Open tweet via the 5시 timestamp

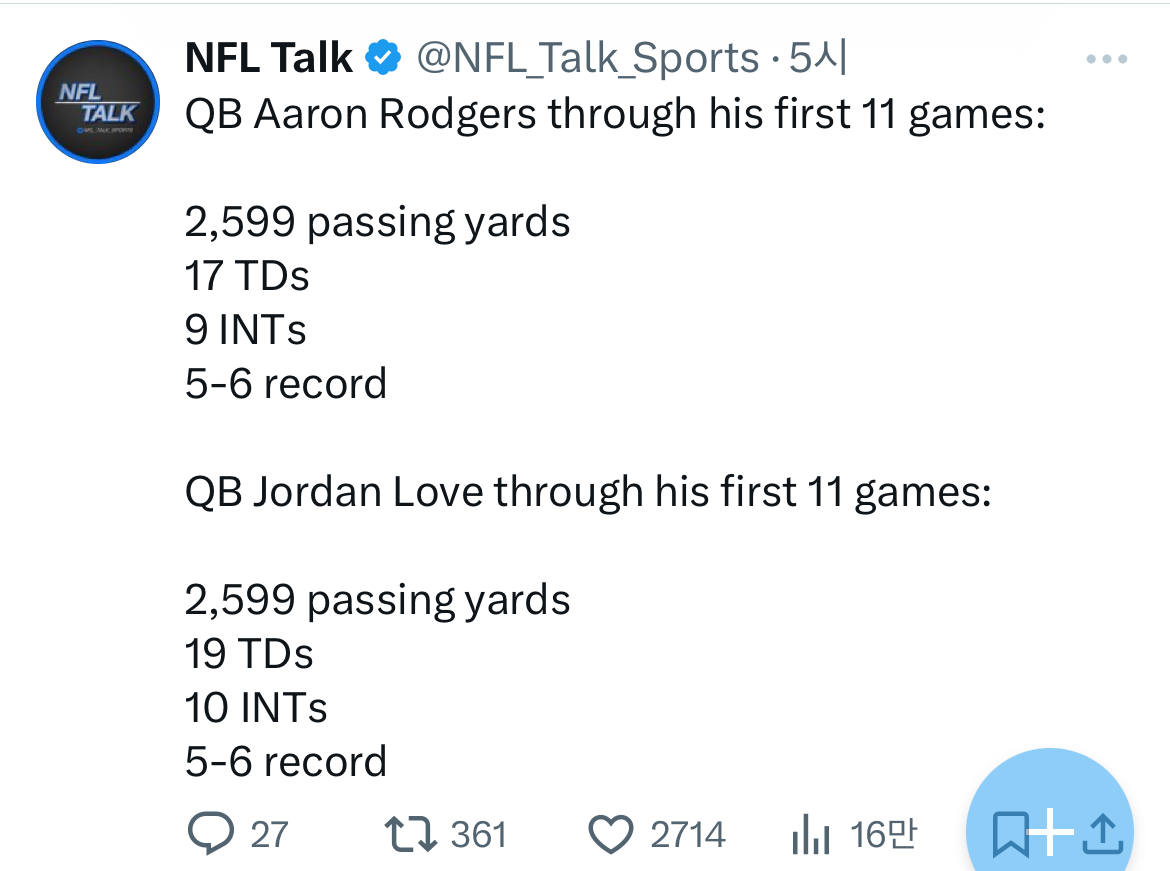pyautogui.click(x=818, y=59)
